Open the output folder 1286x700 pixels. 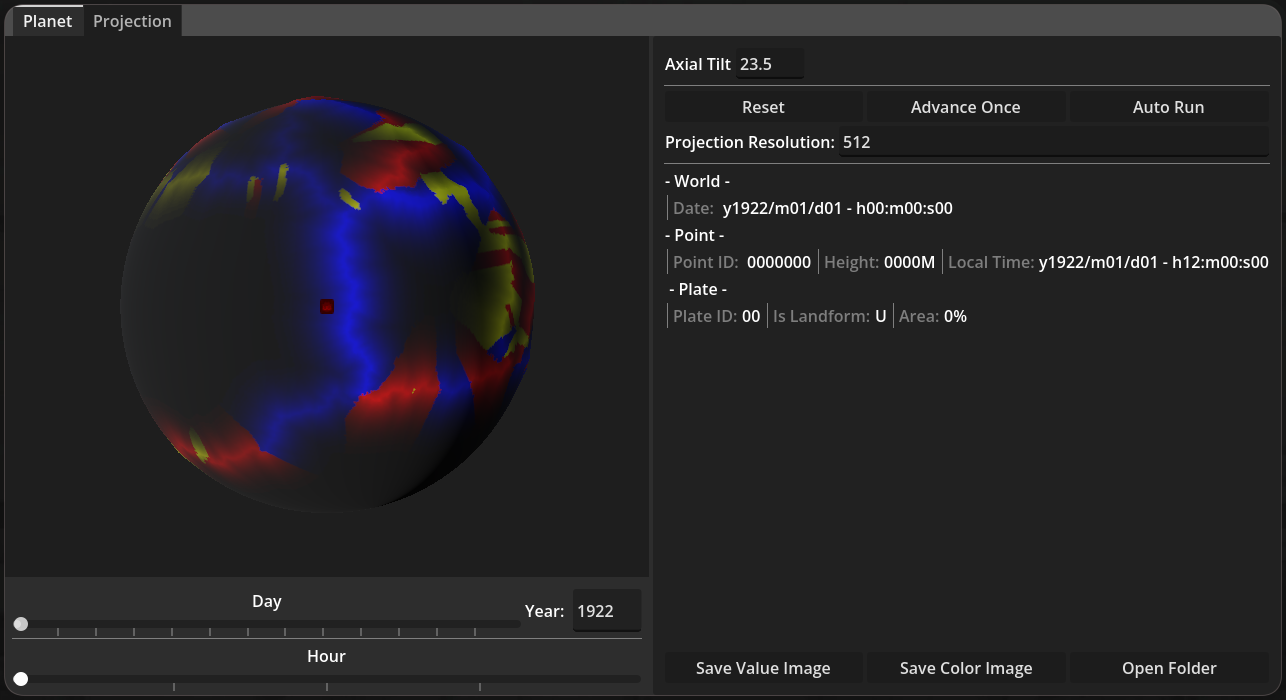tap(1168, 668)
